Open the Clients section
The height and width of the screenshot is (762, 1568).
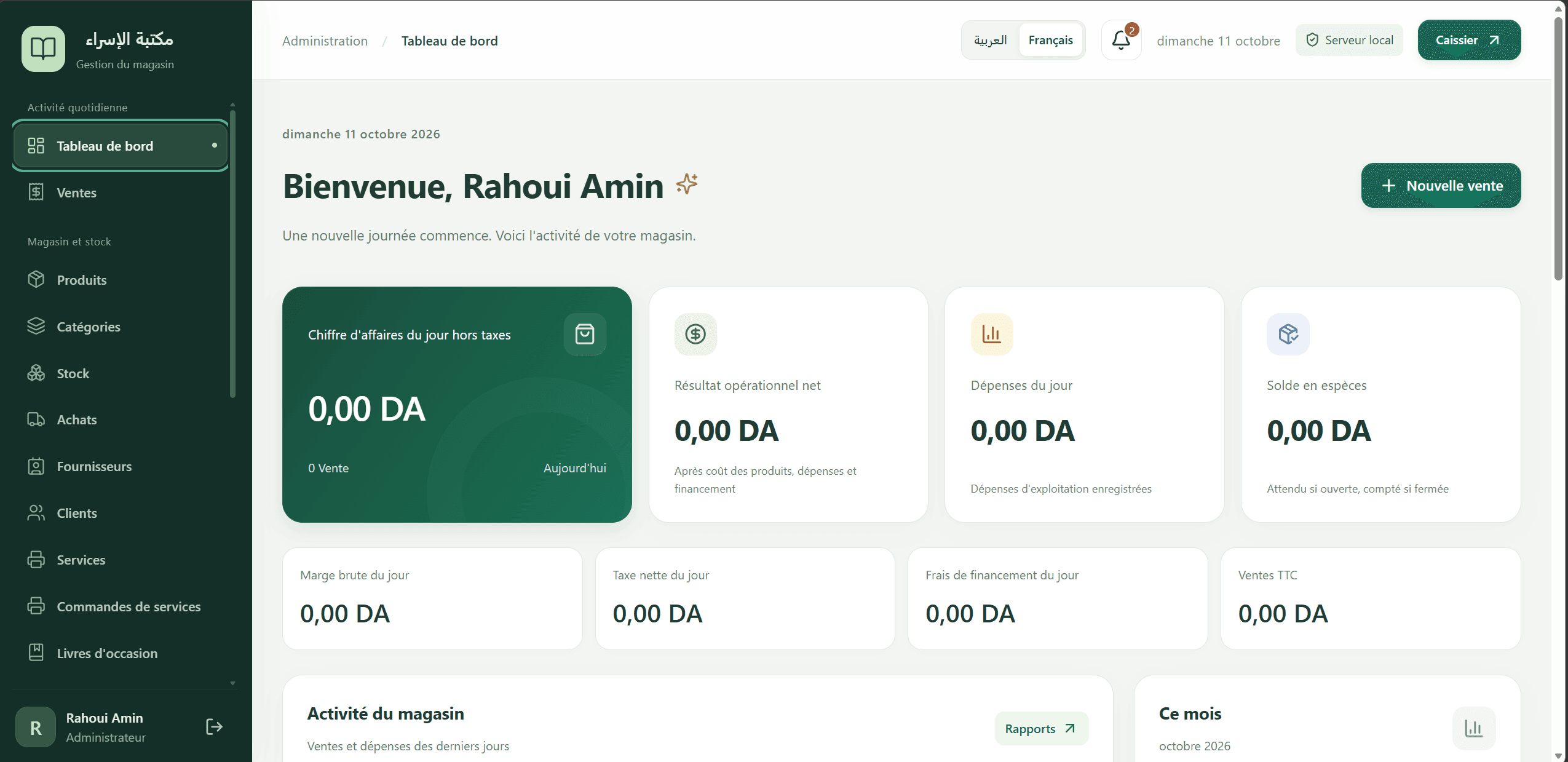[121, 513]
